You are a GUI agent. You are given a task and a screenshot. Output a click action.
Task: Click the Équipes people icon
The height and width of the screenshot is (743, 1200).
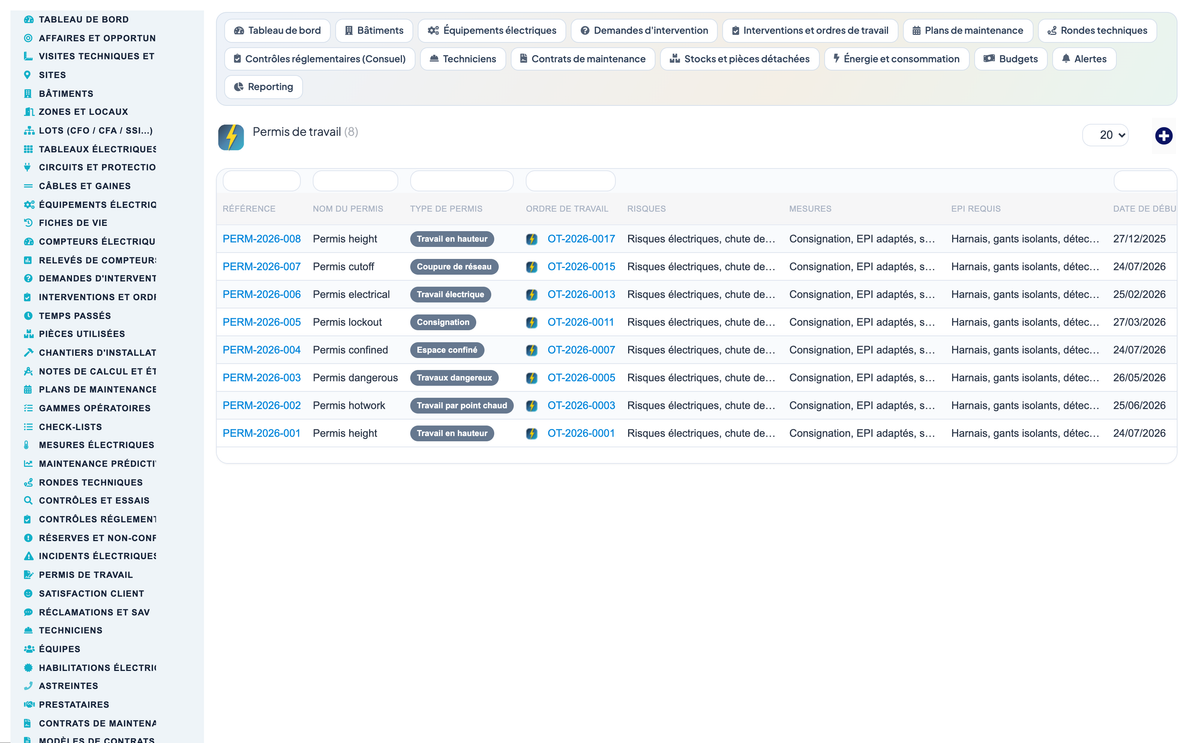click(x=28, y=649)
